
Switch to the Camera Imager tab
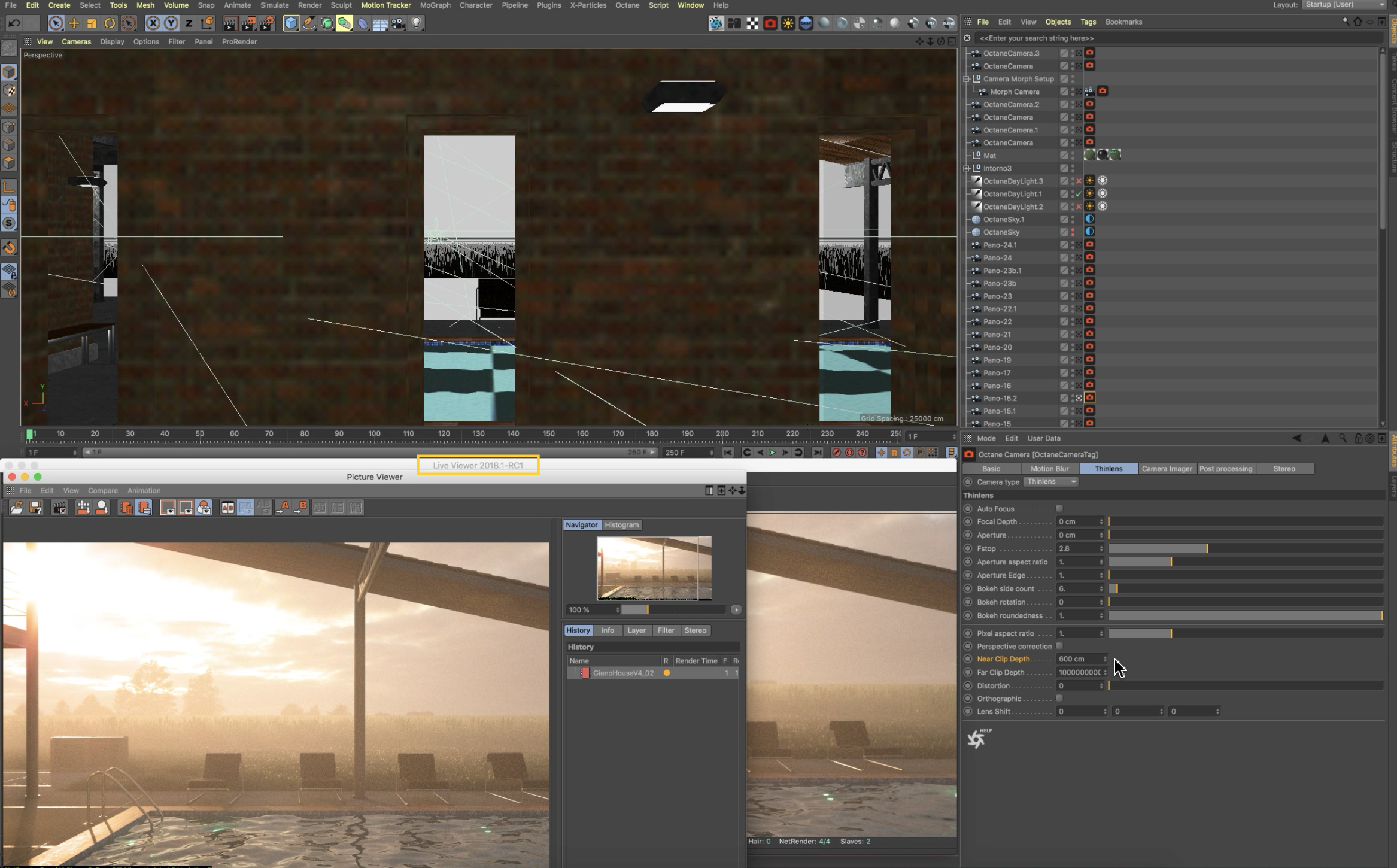pyautogui.click(x=1167, y=469)
